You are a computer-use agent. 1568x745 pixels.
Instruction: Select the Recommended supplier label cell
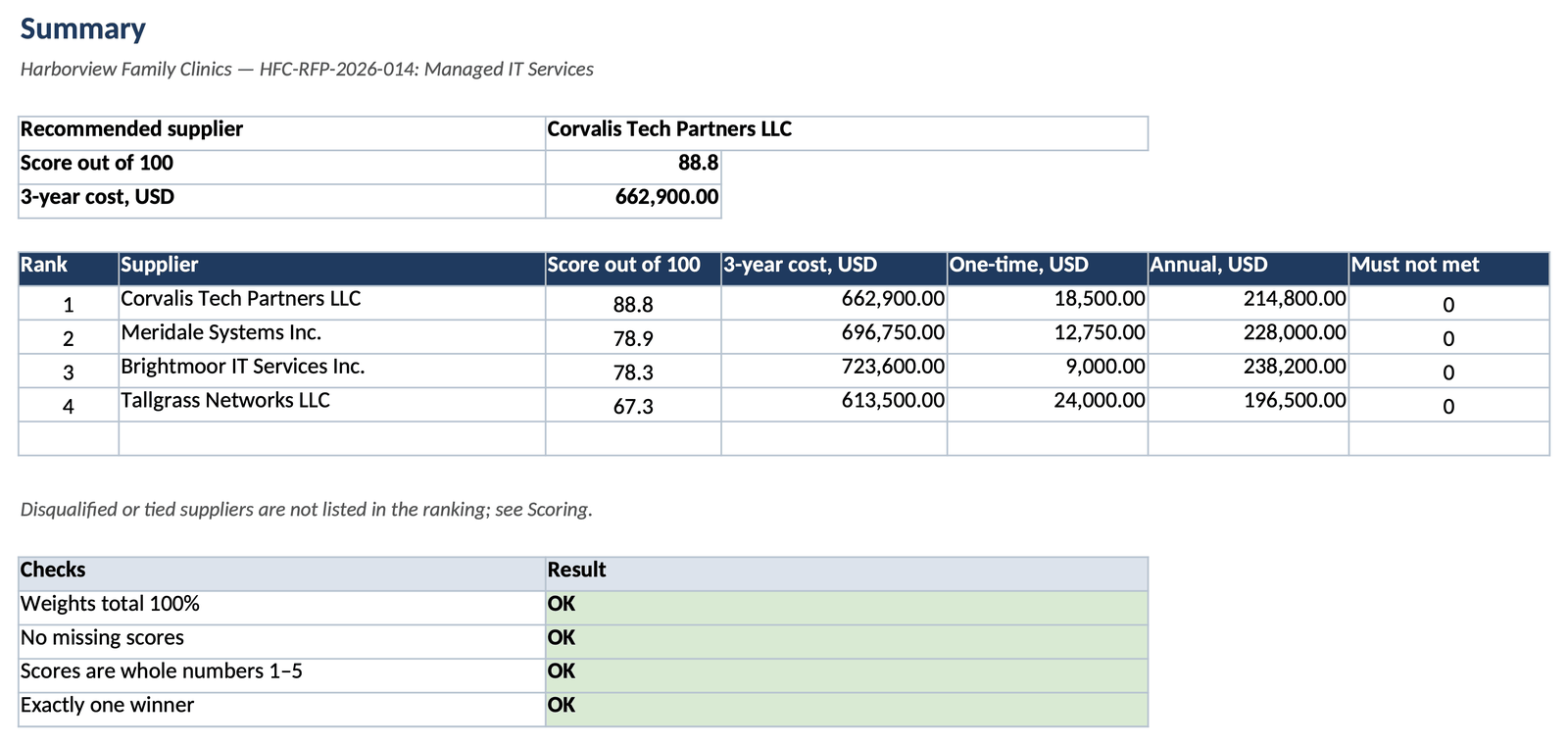[x=282, y=133]
